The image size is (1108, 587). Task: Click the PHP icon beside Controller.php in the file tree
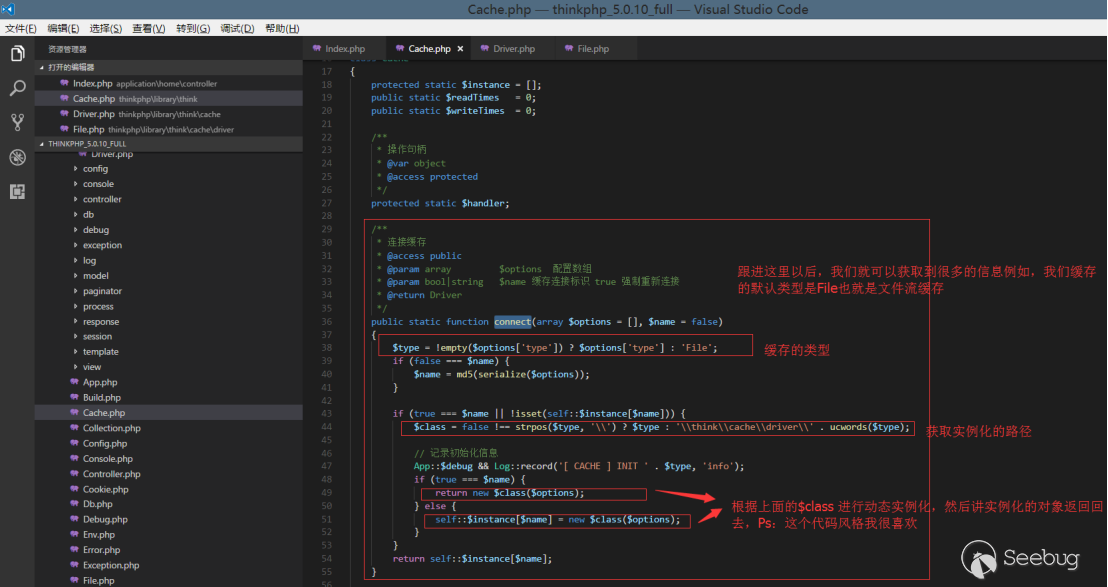[74, 474]
